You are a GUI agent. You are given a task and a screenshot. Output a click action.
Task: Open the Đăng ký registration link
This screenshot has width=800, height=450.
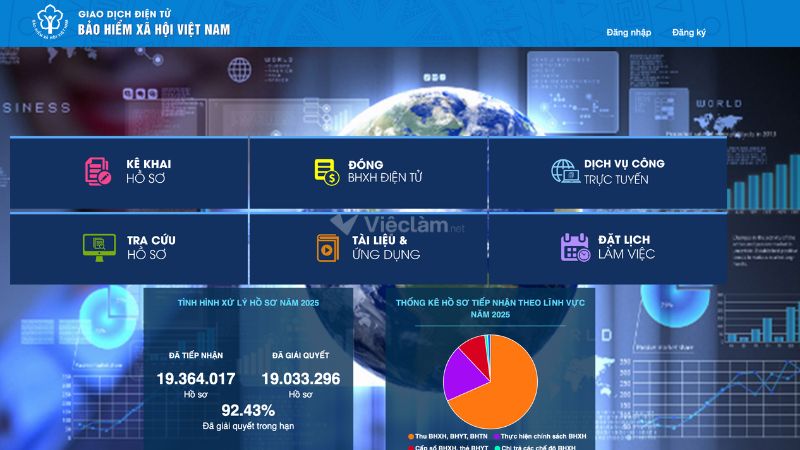[x=689, y=33]
